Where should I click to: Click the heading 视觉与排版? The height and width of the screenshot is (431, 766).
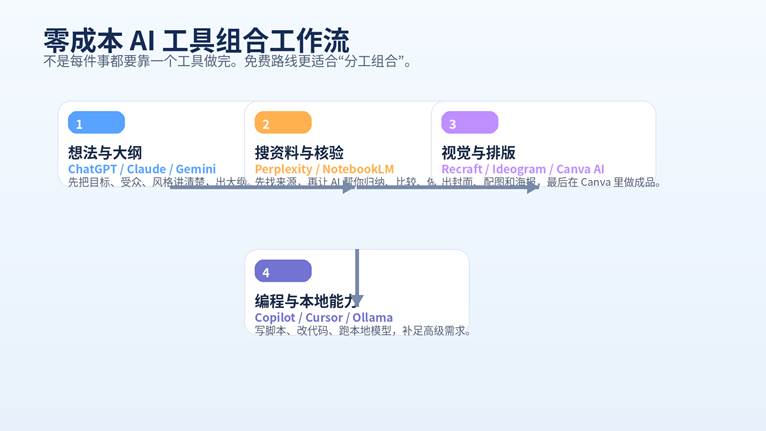tap(478, 152)
